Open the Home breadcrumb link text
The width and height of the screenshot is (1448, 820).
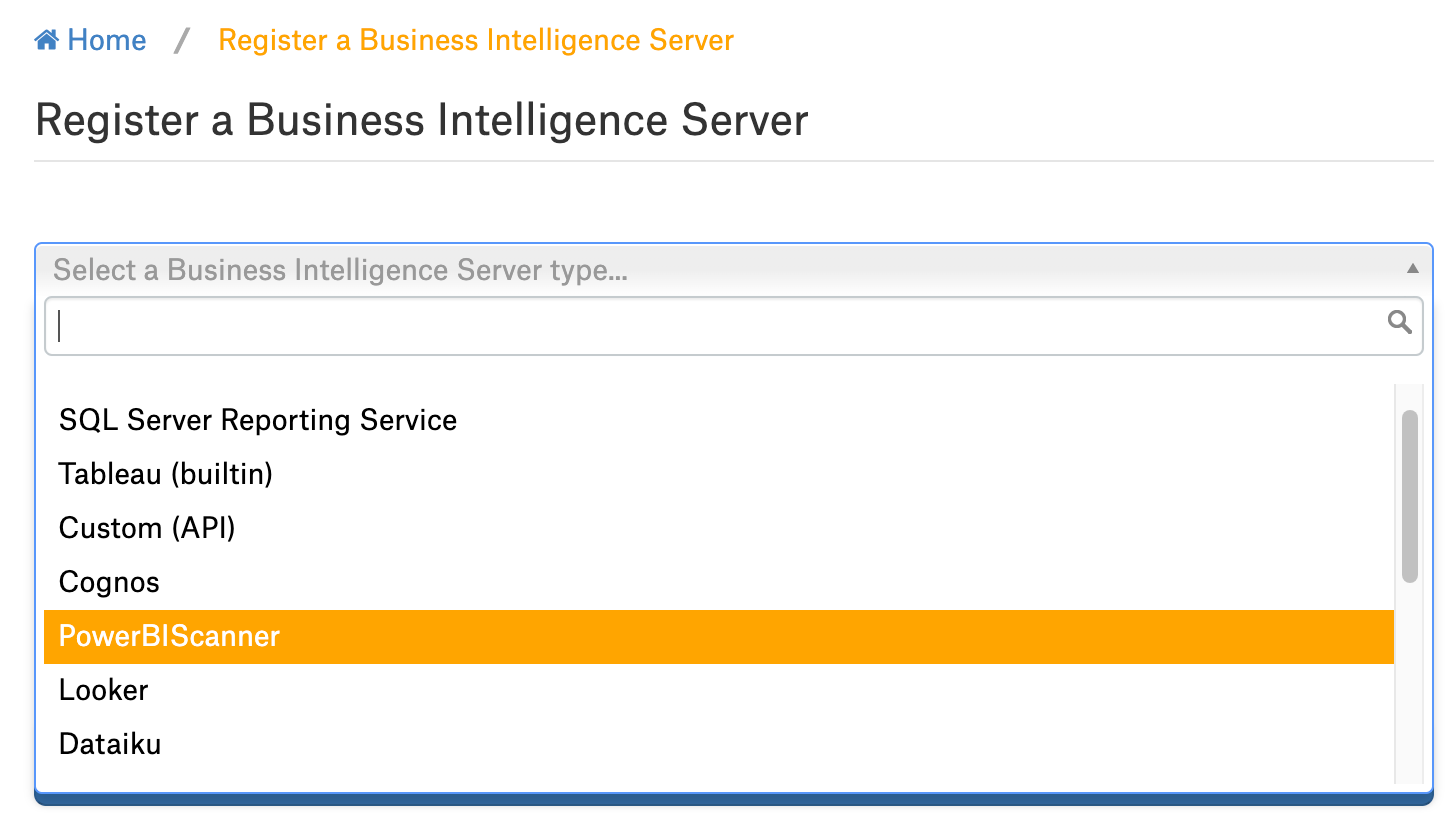coord(107,41)
